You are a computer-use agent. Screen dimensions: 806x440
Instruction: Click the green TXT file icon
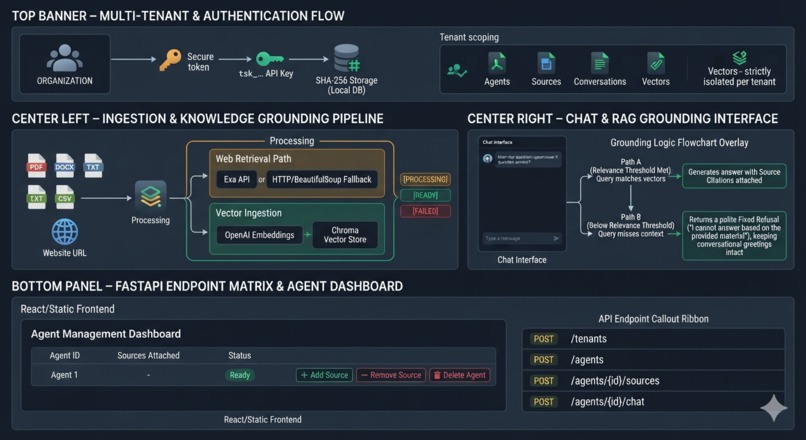click(x=36, y=197)
